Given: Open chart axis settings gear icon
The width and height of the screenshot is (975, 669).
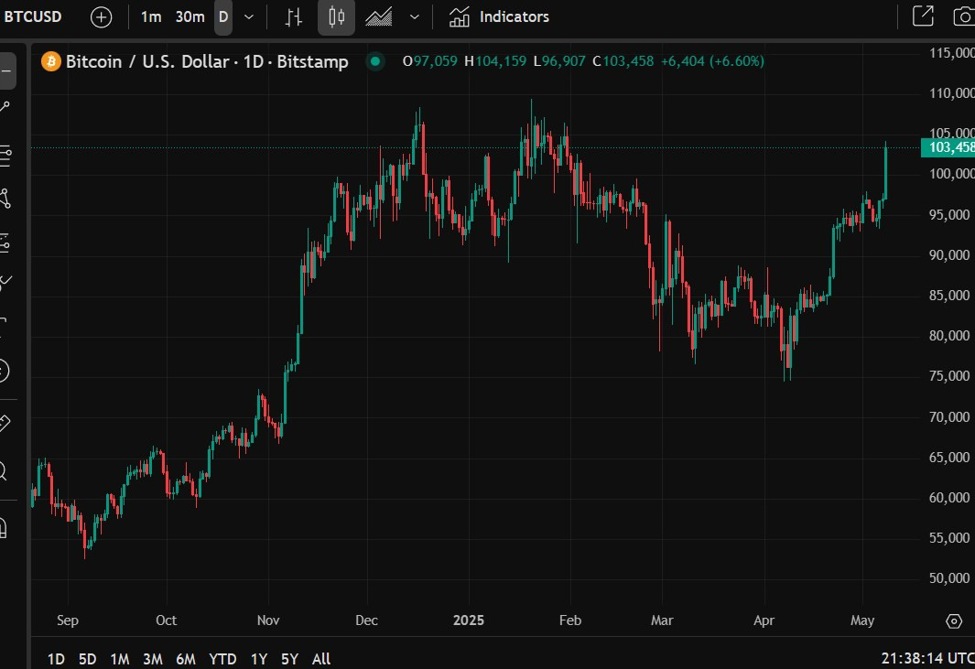Looking at the screenshot, I should tap(954, 620).
